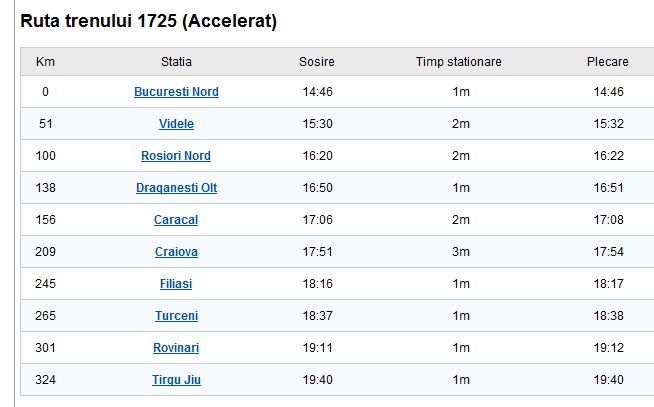Click the Craiova station link
Screen dimensions: 654x407
click(176, 252)
